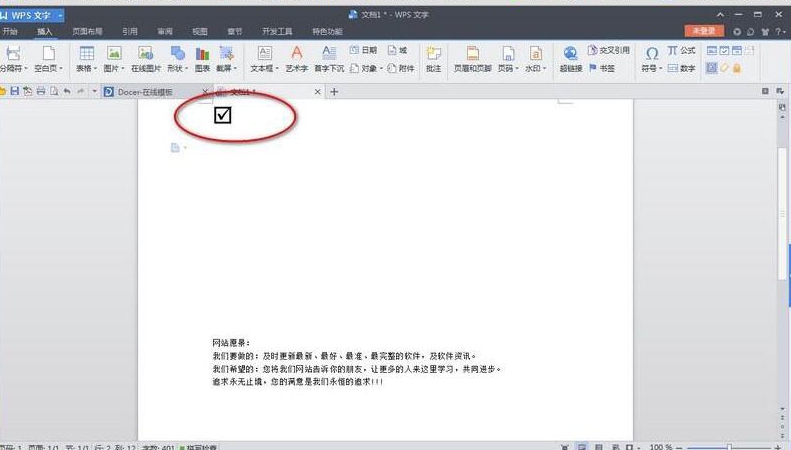Image resolution: width=791 pixels, height=450 pixels.
Task: Expand the 文本框 dropdown arrow
Action: 277,68
